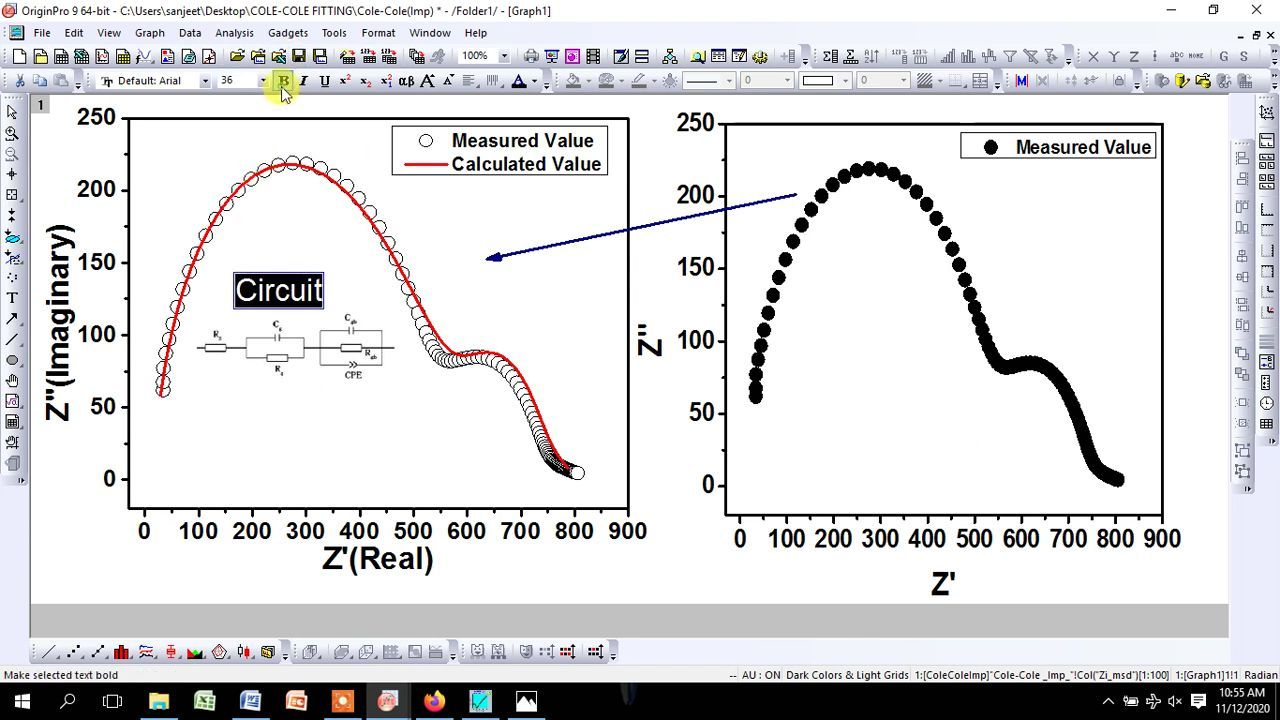Open Windows Start menu
Screen dimensions: 1280x720
tap(22, 701)
